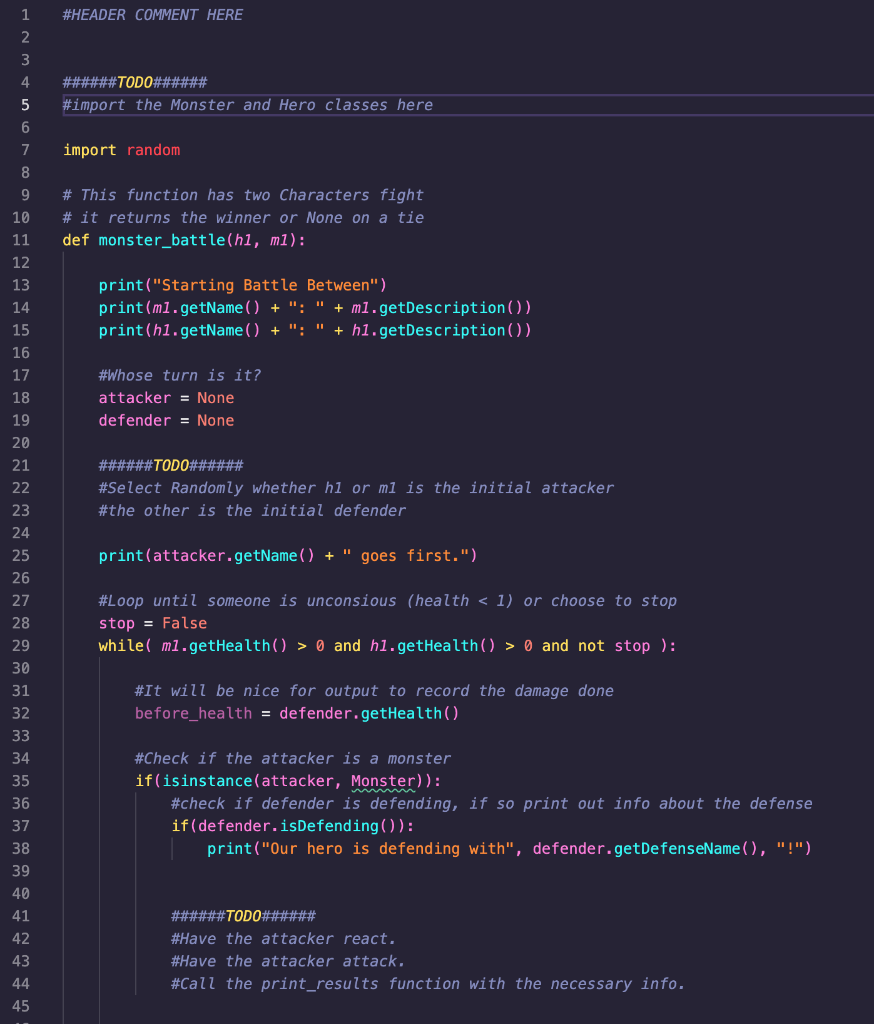Click the "#Have the attacker attack." comment

pos(288,961)
